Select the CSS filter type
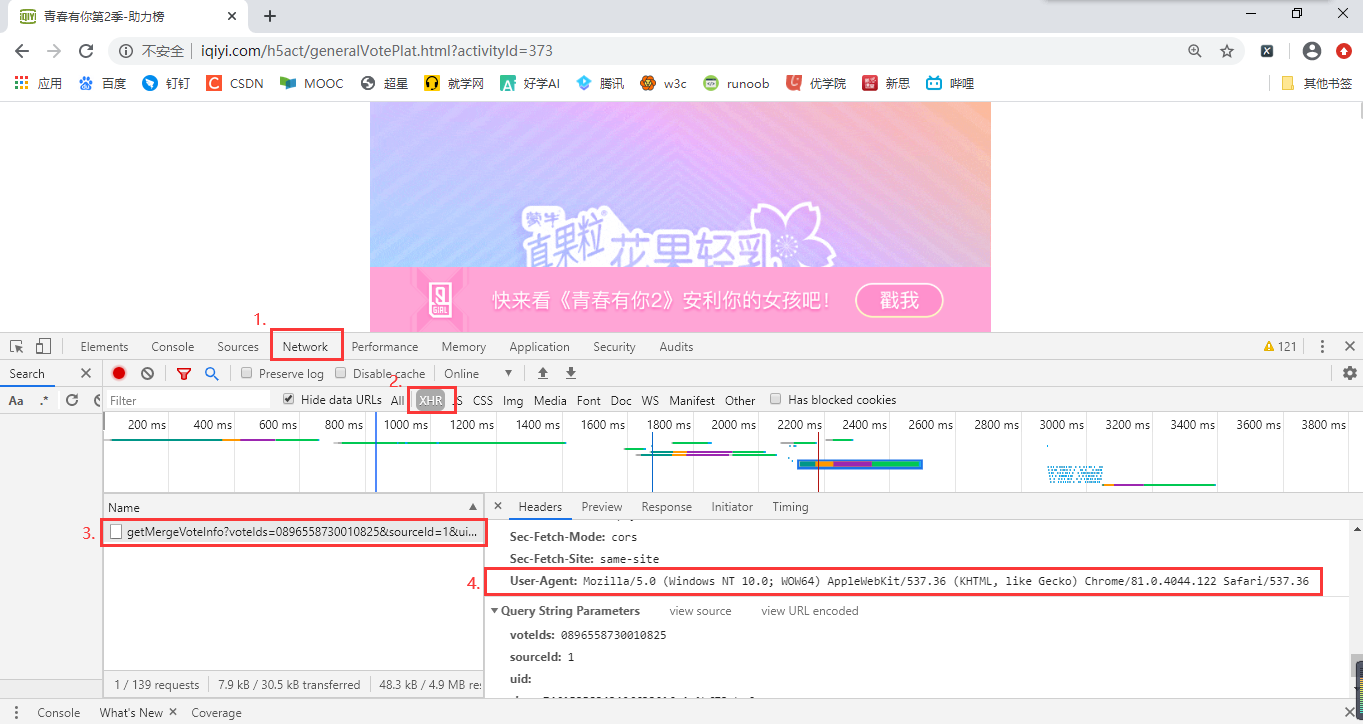Viewport: 1363px width, 724px height. tap(483, 400)
